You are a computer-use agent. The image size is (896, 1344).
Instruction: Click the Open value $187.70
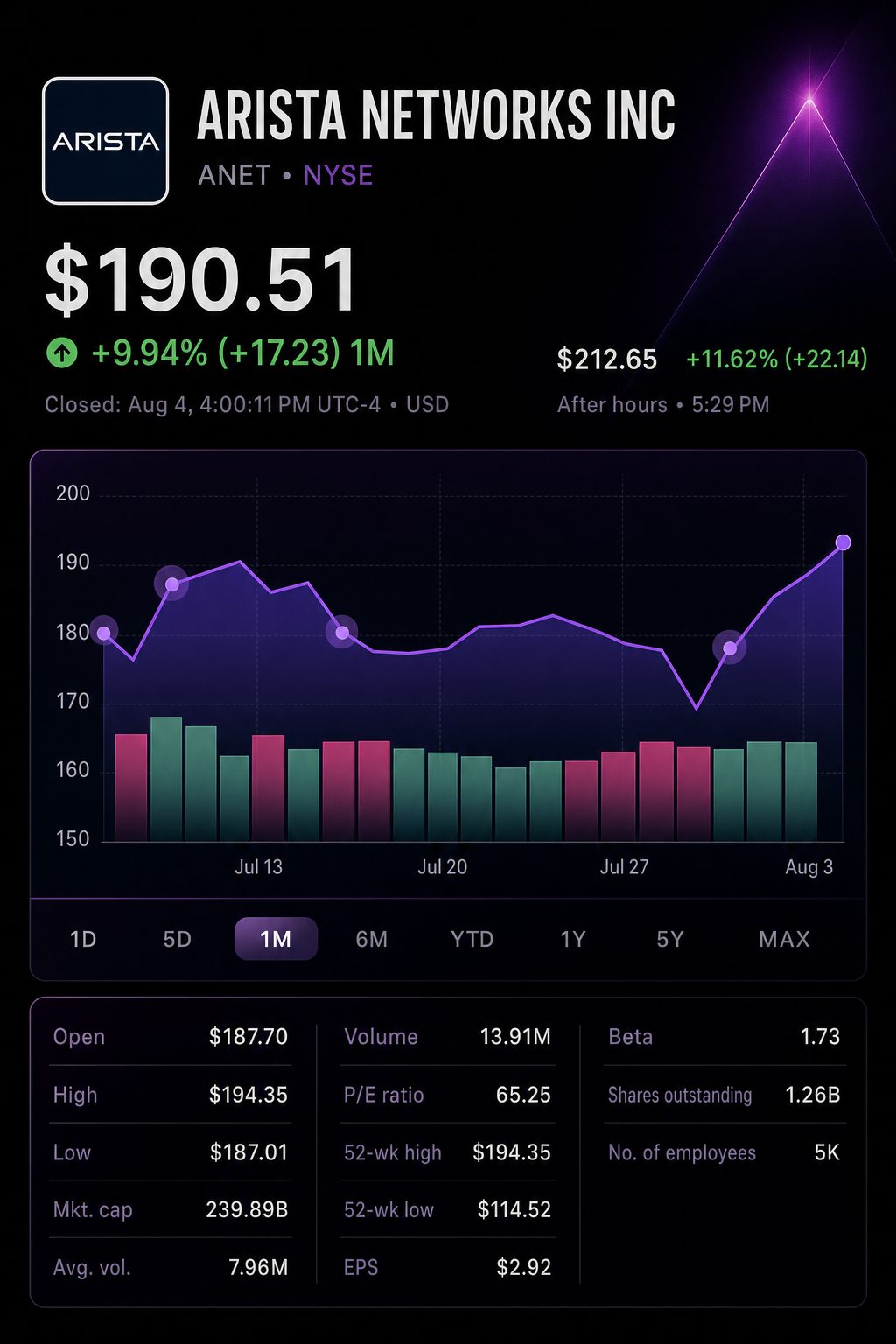[248, 1037]
